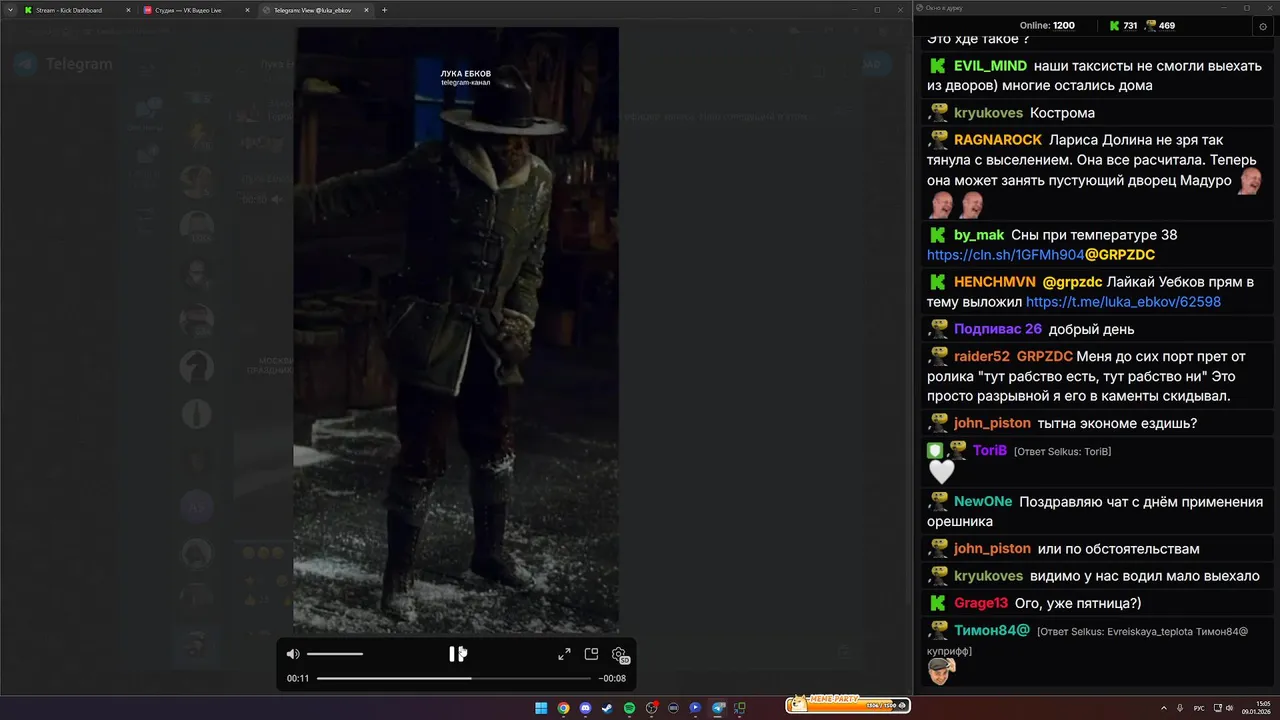Open a new browser tab with plus
This screenshot has height=720, width=1280.
click(x=385, y=10)
